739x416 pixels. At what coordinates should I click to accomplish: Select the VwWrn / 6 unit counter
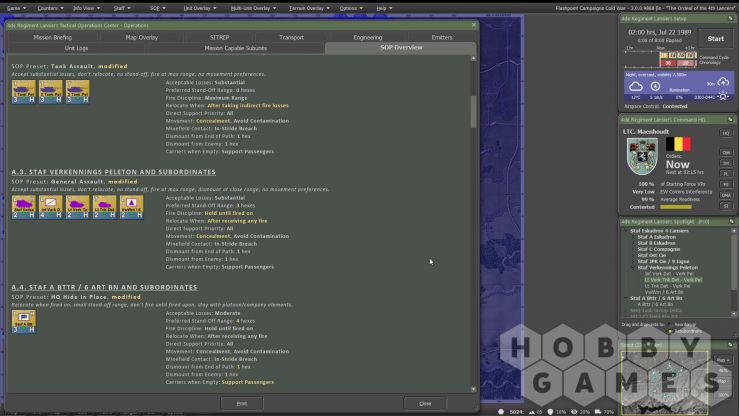[x=131, y=207]
